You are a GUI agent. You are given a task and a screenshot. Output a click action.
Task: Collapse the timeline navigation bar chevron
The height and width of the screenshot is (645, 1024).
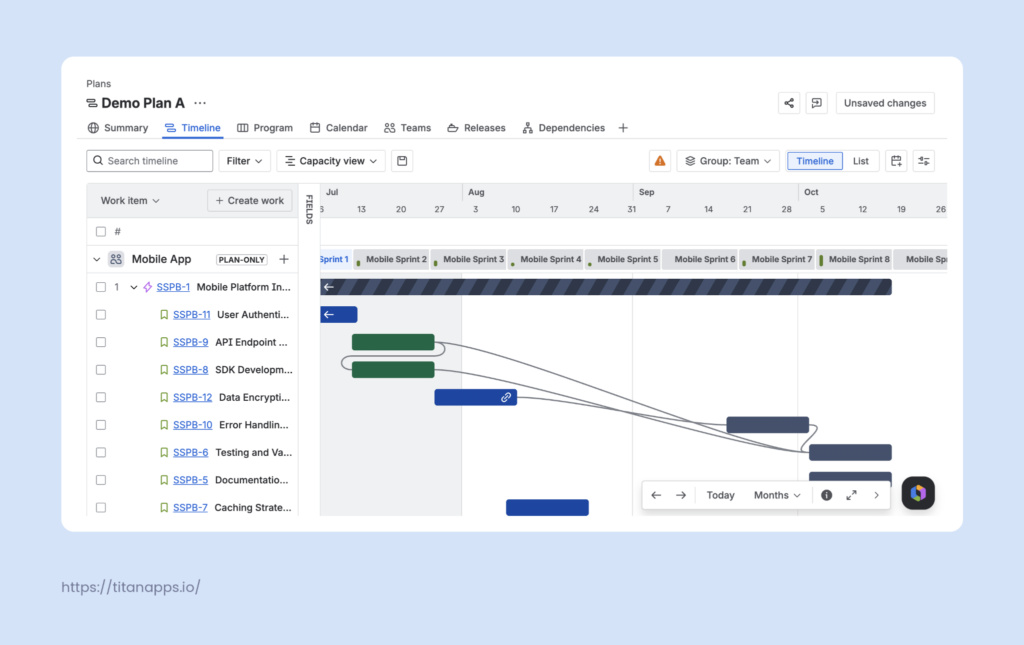point(876,496)
